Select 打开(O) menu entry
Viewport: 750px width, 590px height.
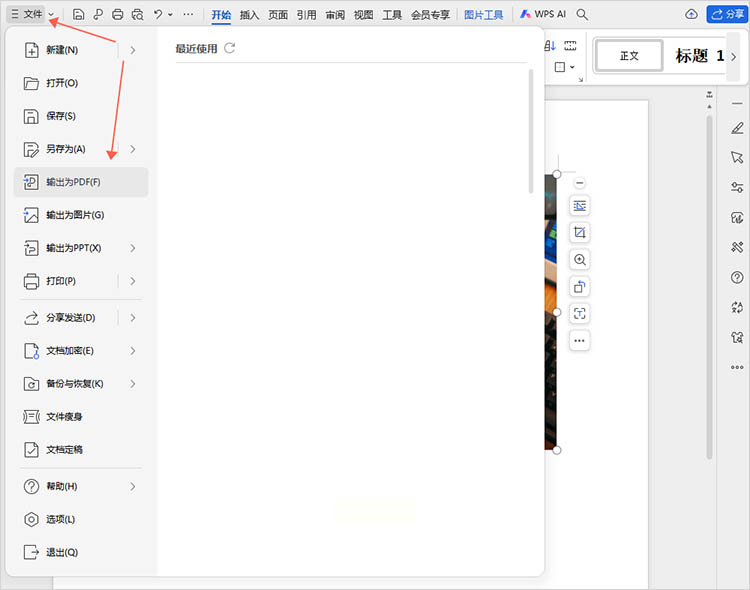click(x=80, y=83)
